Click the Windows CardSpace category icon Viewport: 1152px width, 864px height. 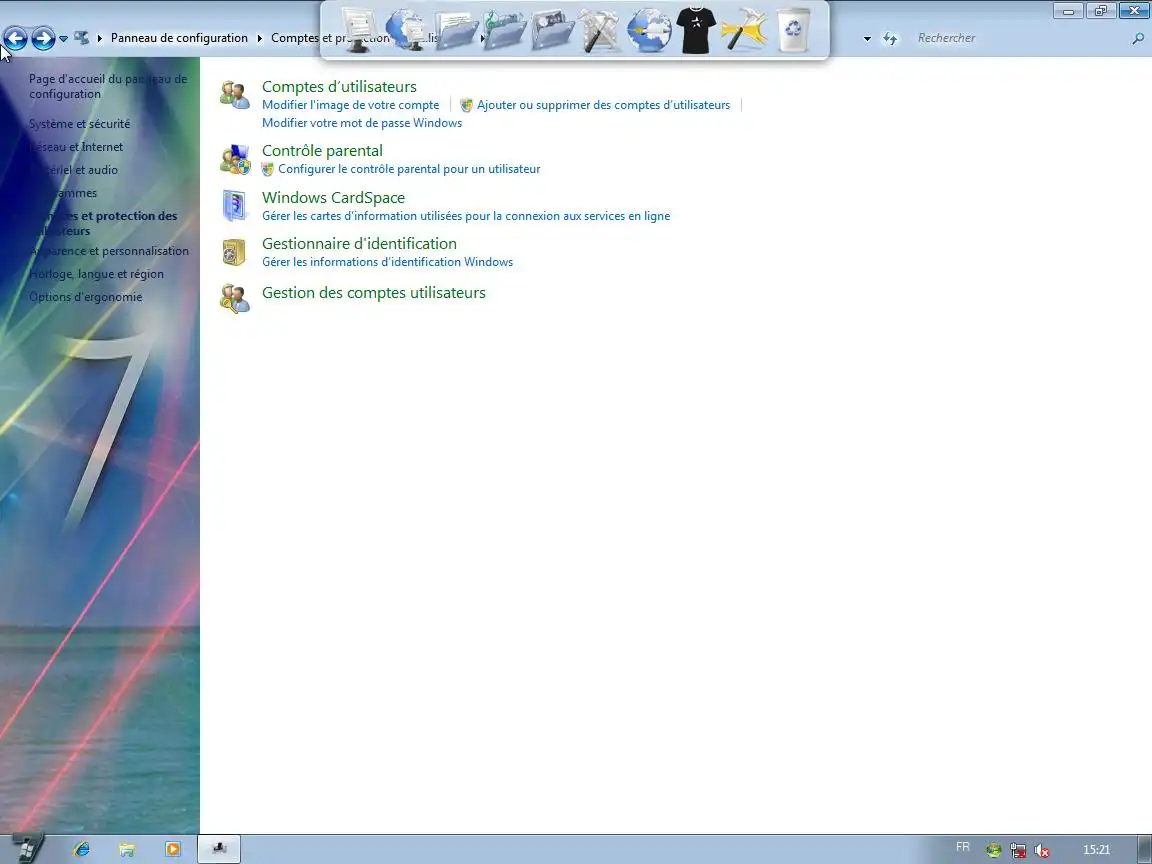point(235,206)
